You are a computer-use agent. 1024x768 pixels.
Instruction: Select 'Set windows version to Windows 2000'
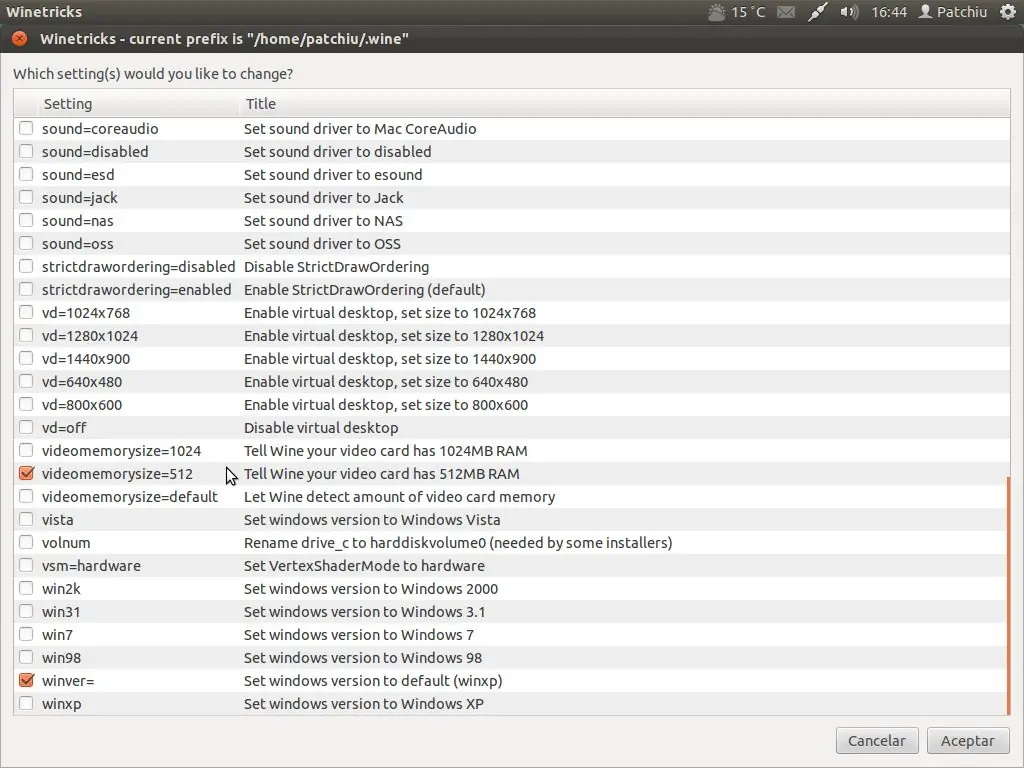click(371, 589)
